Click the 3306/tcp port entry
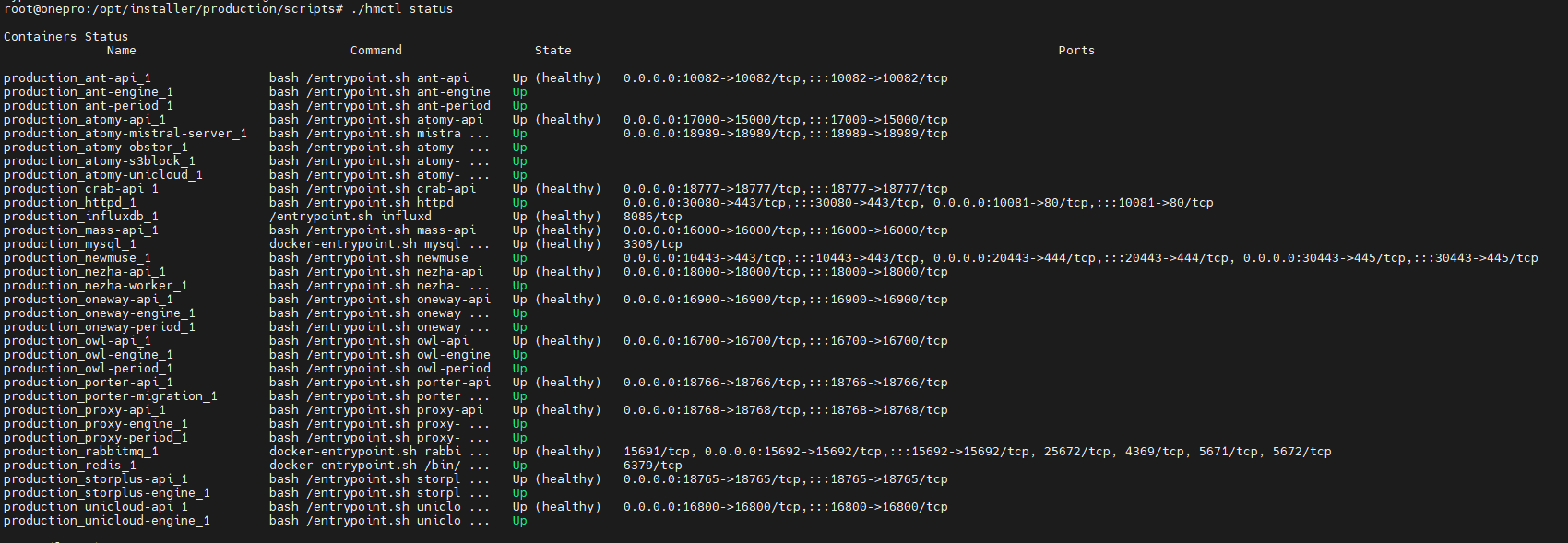 (x=653, y=244)
